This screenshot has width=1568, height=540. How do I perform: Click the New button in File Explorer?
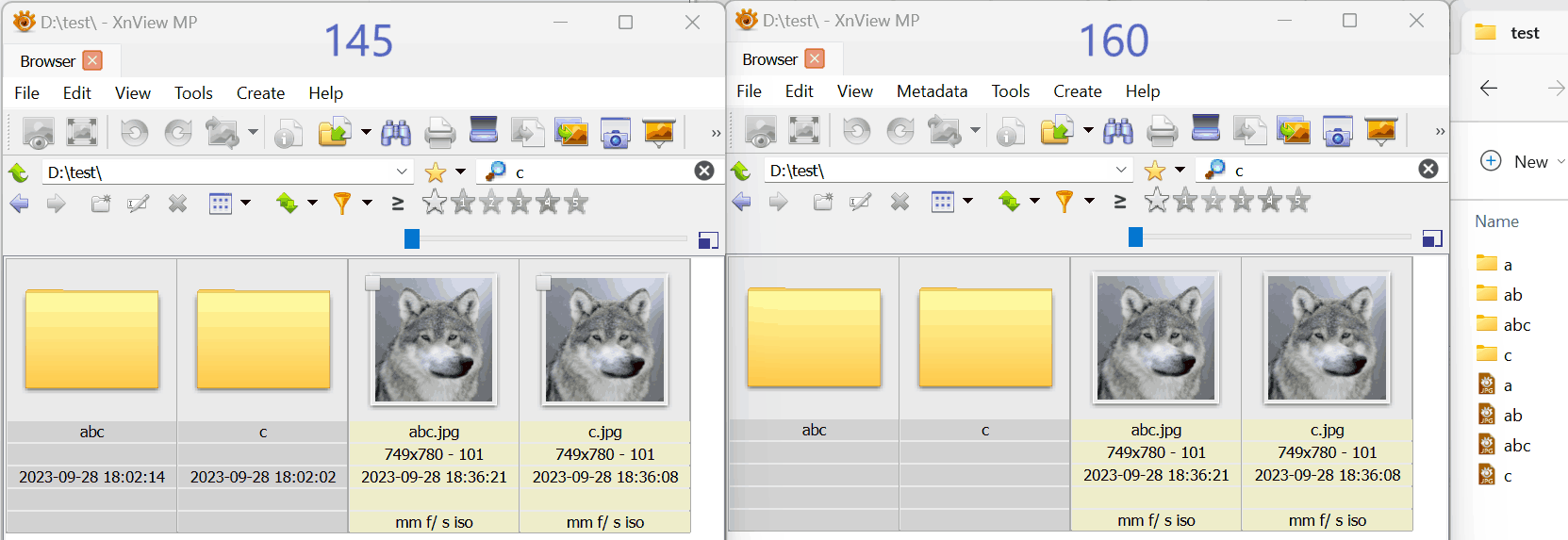coord(1521,161)
